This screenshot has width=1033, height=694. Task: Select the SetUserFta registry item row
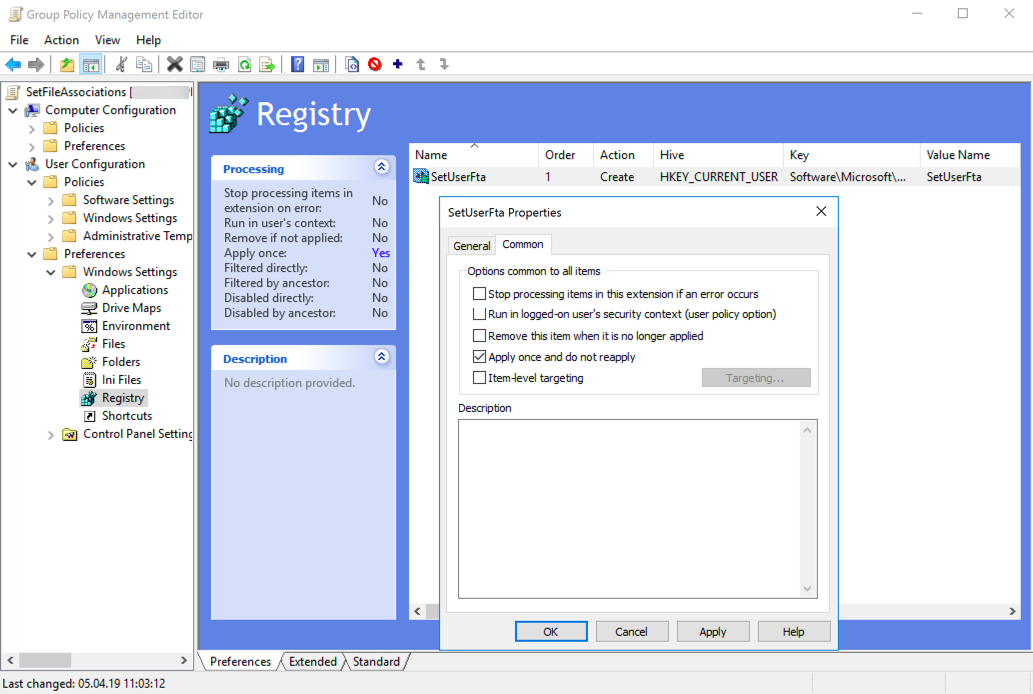(x=714, y=177)
